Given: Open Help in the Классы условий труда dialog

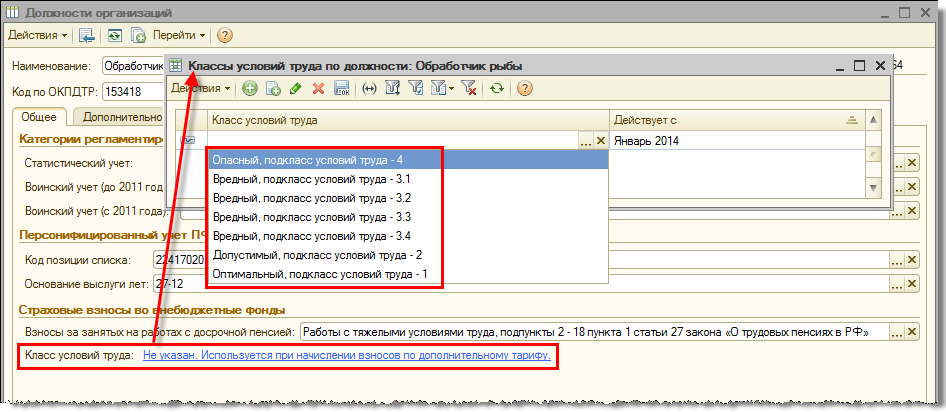Looking at the screenshot, I should click(523, 89).
